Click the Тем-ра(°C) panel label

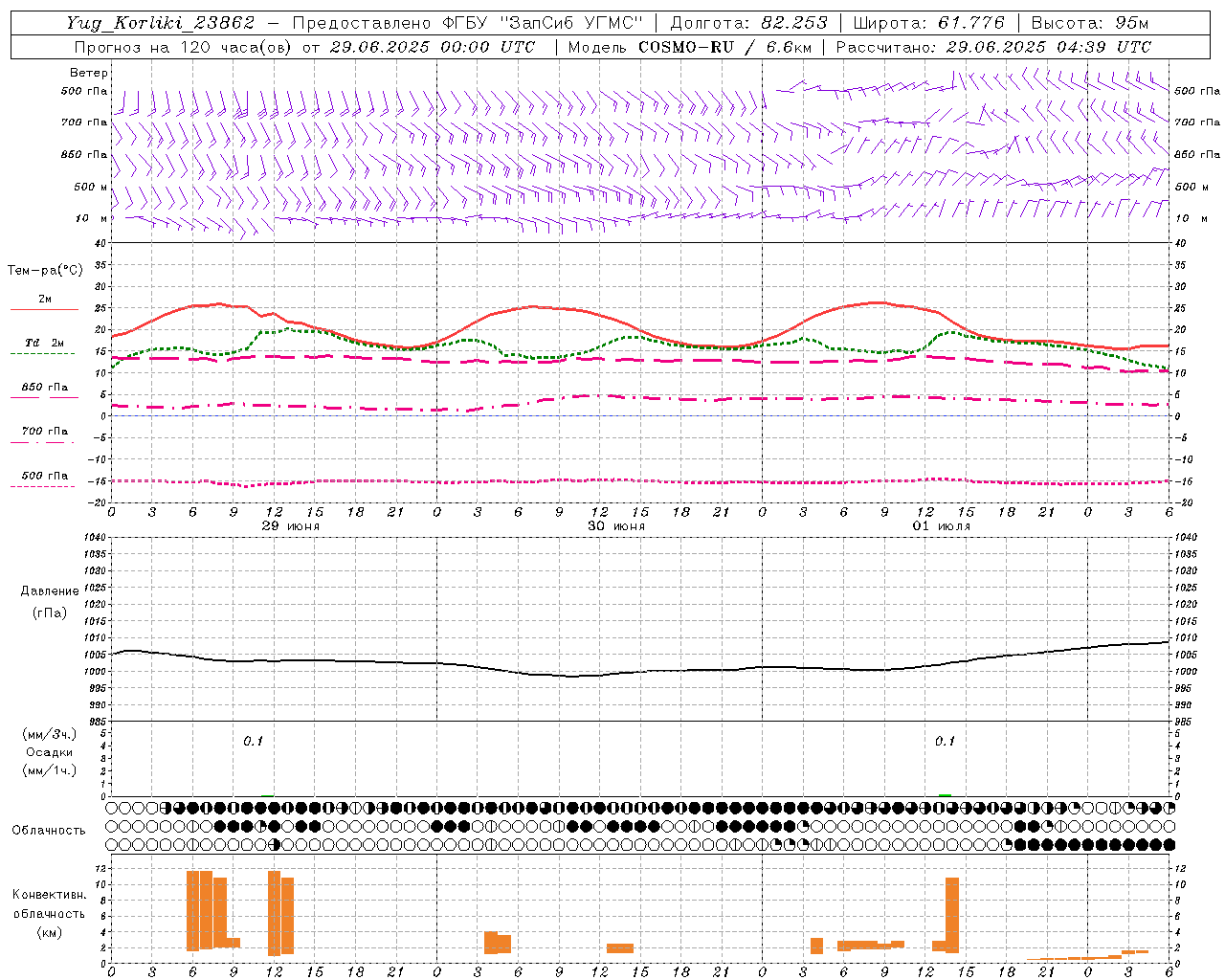click(45, 271)
